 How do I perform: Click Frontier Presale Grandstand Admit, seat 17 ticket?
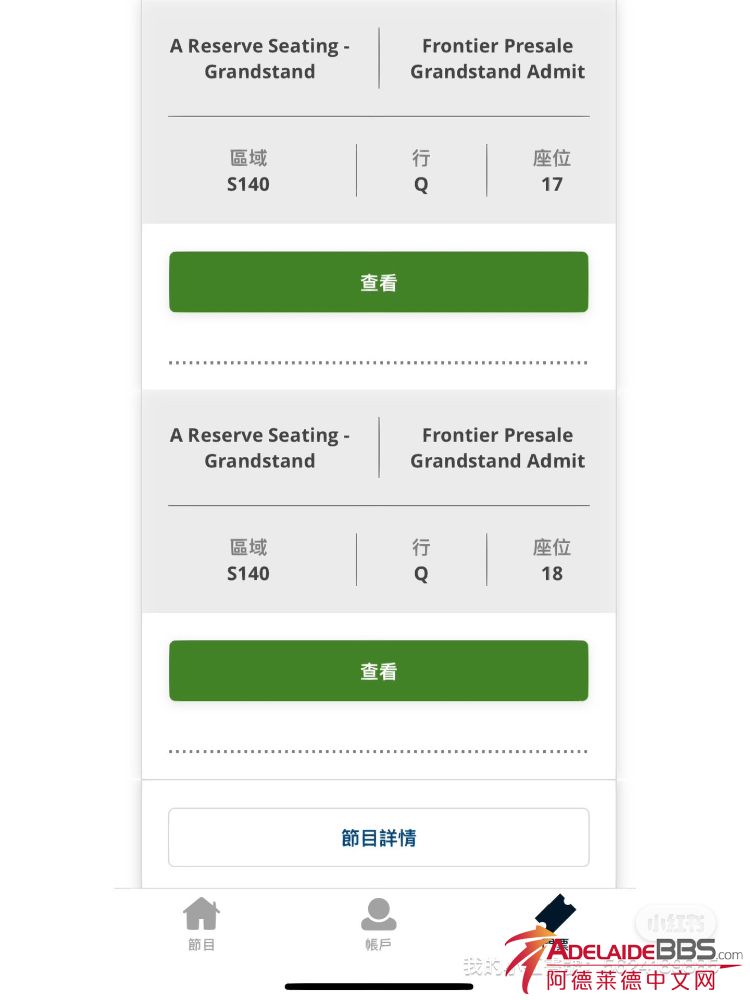497,59
